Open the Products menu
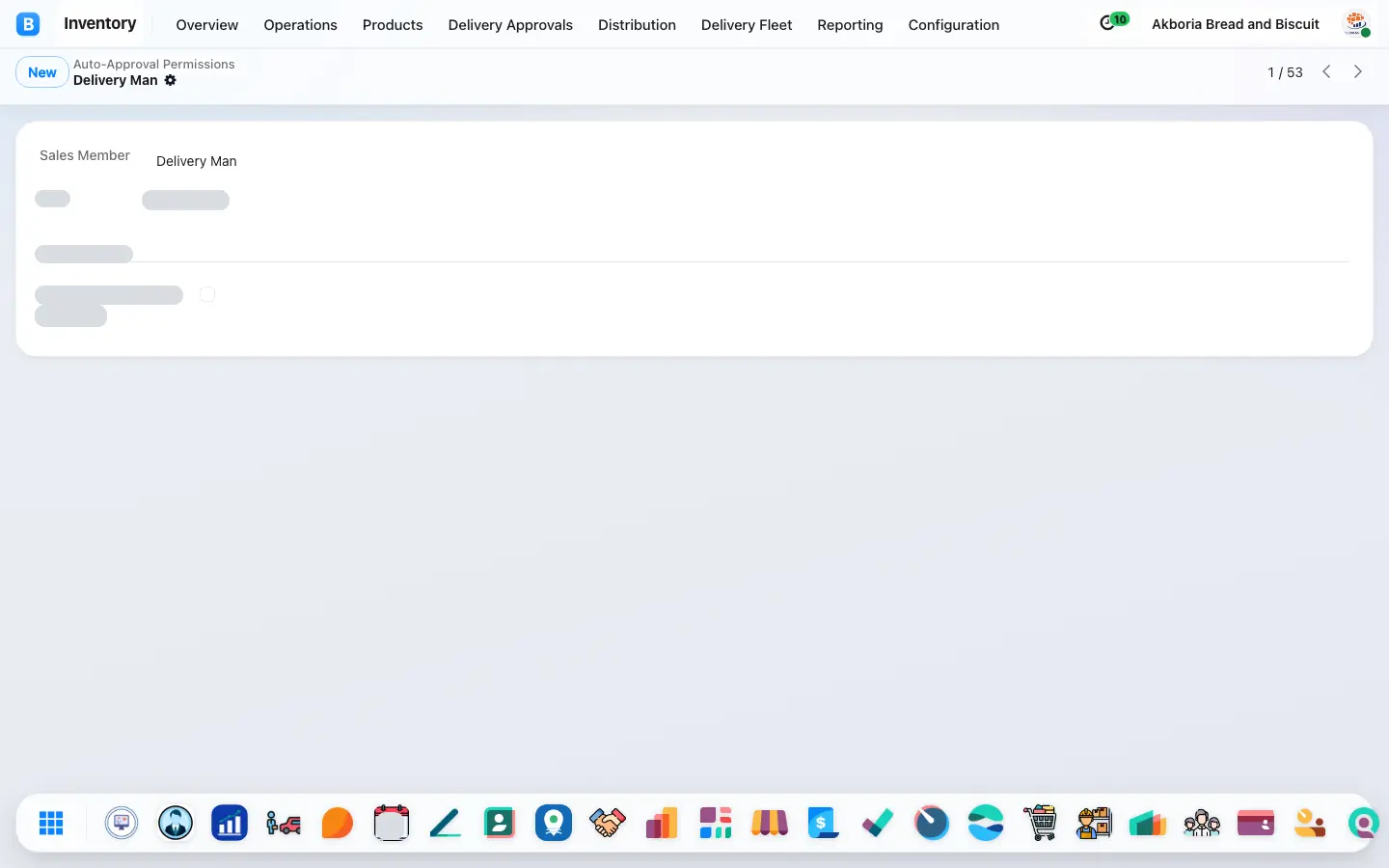 (x=393, y=25)
